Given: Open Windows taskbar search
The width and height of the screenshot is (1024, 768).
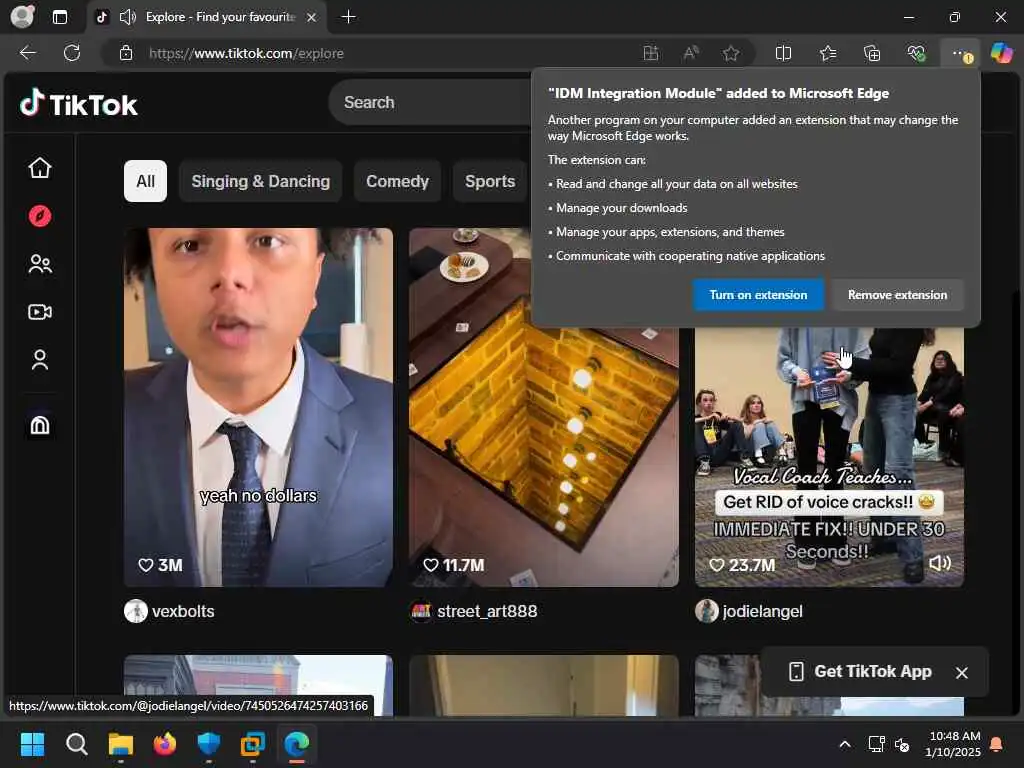Looking at the screenshot, I should (x=76, y=744).
